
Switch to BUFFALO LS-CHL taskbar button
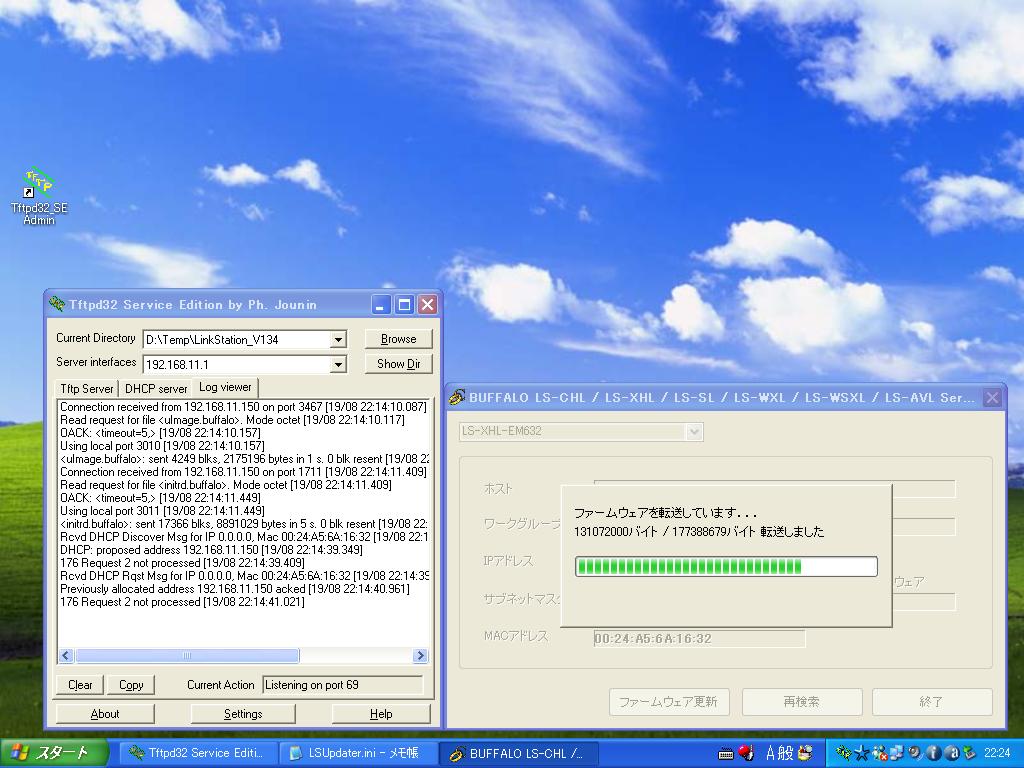(x=517, y=753)
